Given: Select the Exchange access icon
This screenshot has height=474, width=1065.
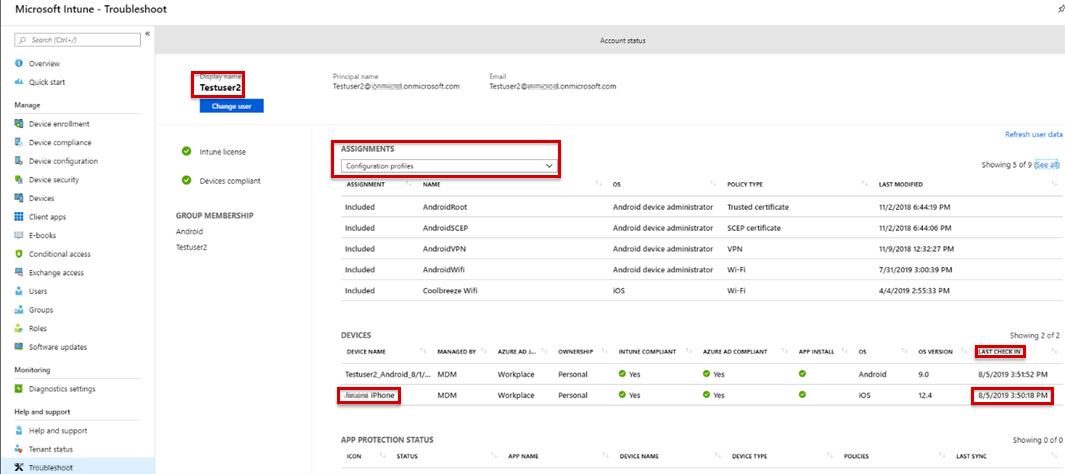Looking at the screenshot, I should click(19, 273).
